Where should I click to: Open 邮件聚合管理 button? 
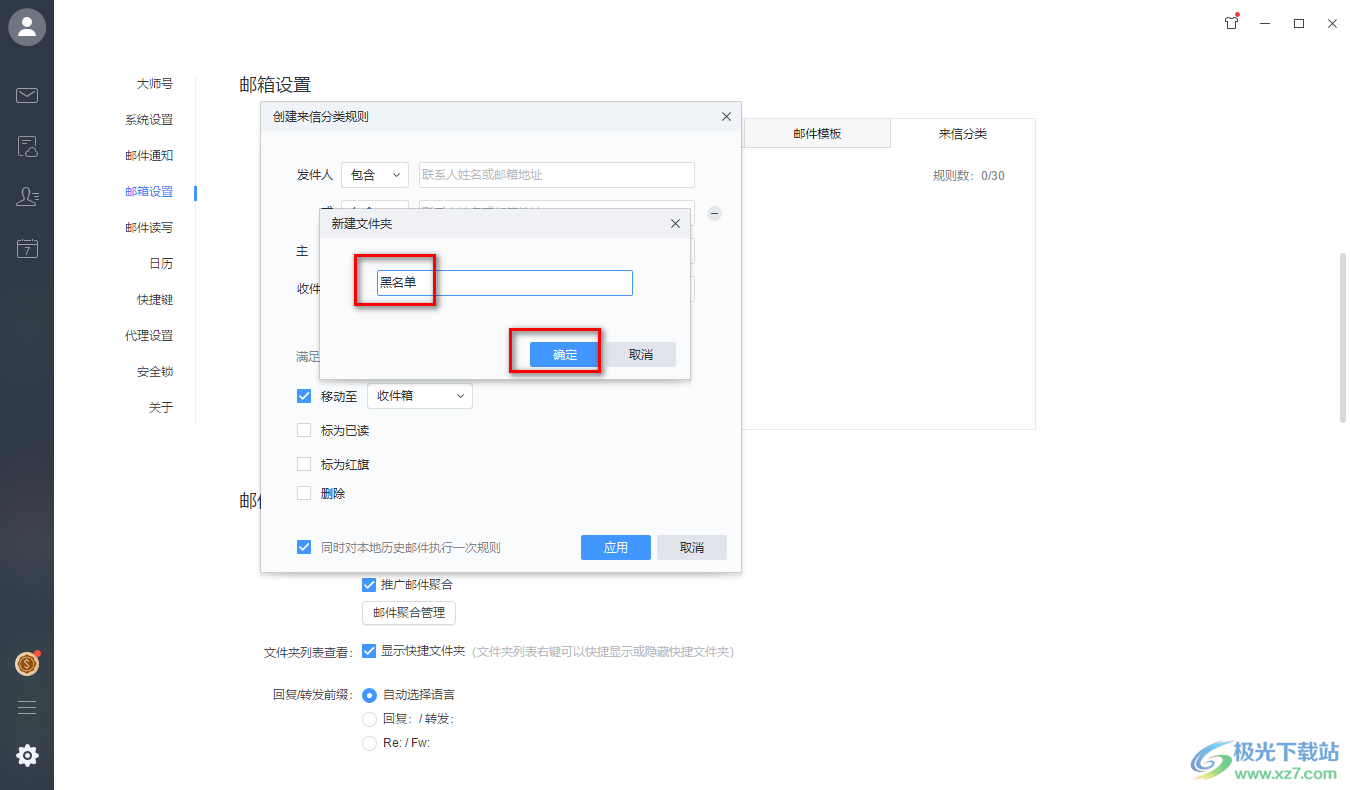point(409,613)
